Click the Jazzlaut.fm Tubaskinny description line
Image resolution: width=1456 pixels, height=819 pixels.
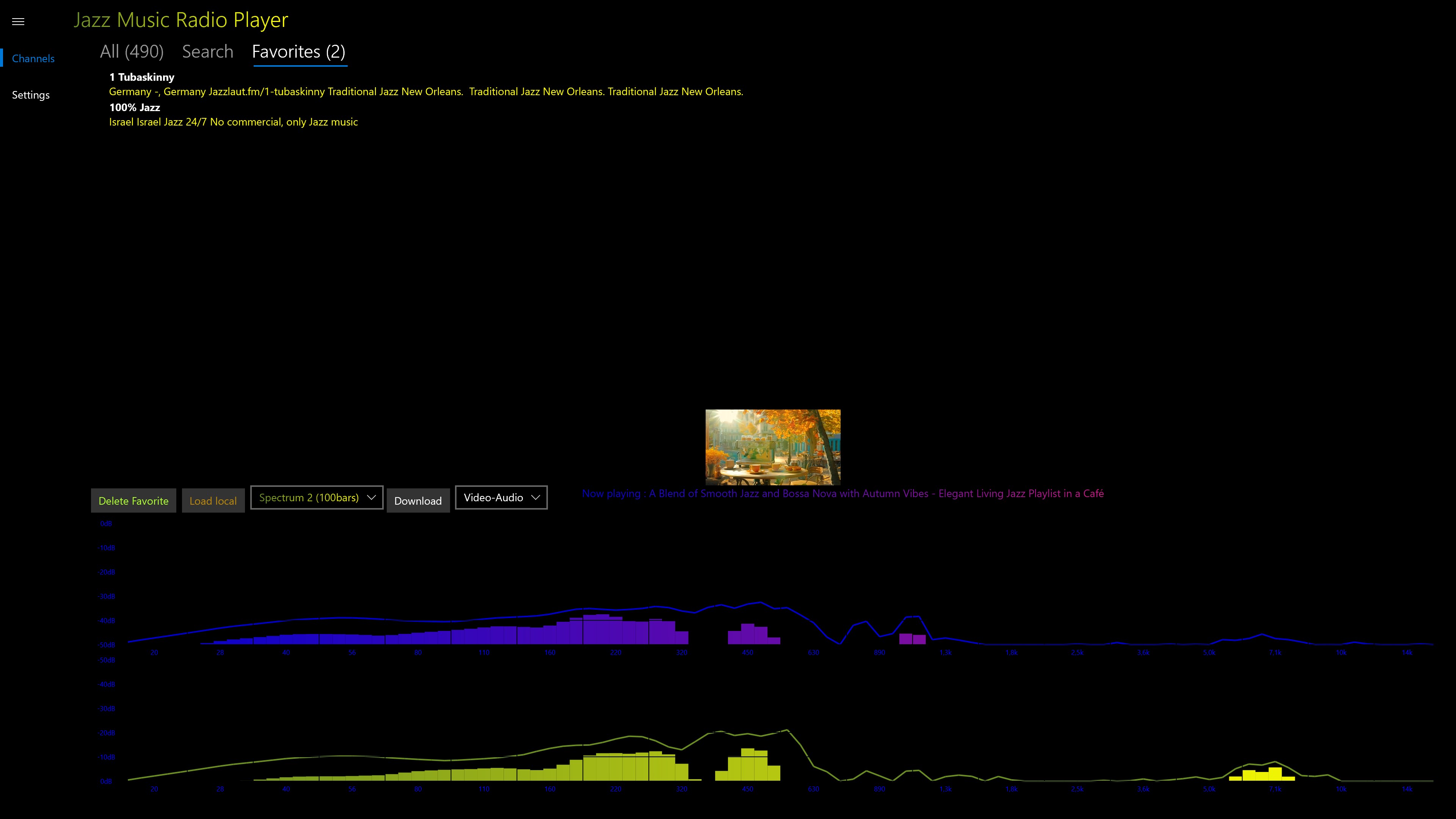425,91
